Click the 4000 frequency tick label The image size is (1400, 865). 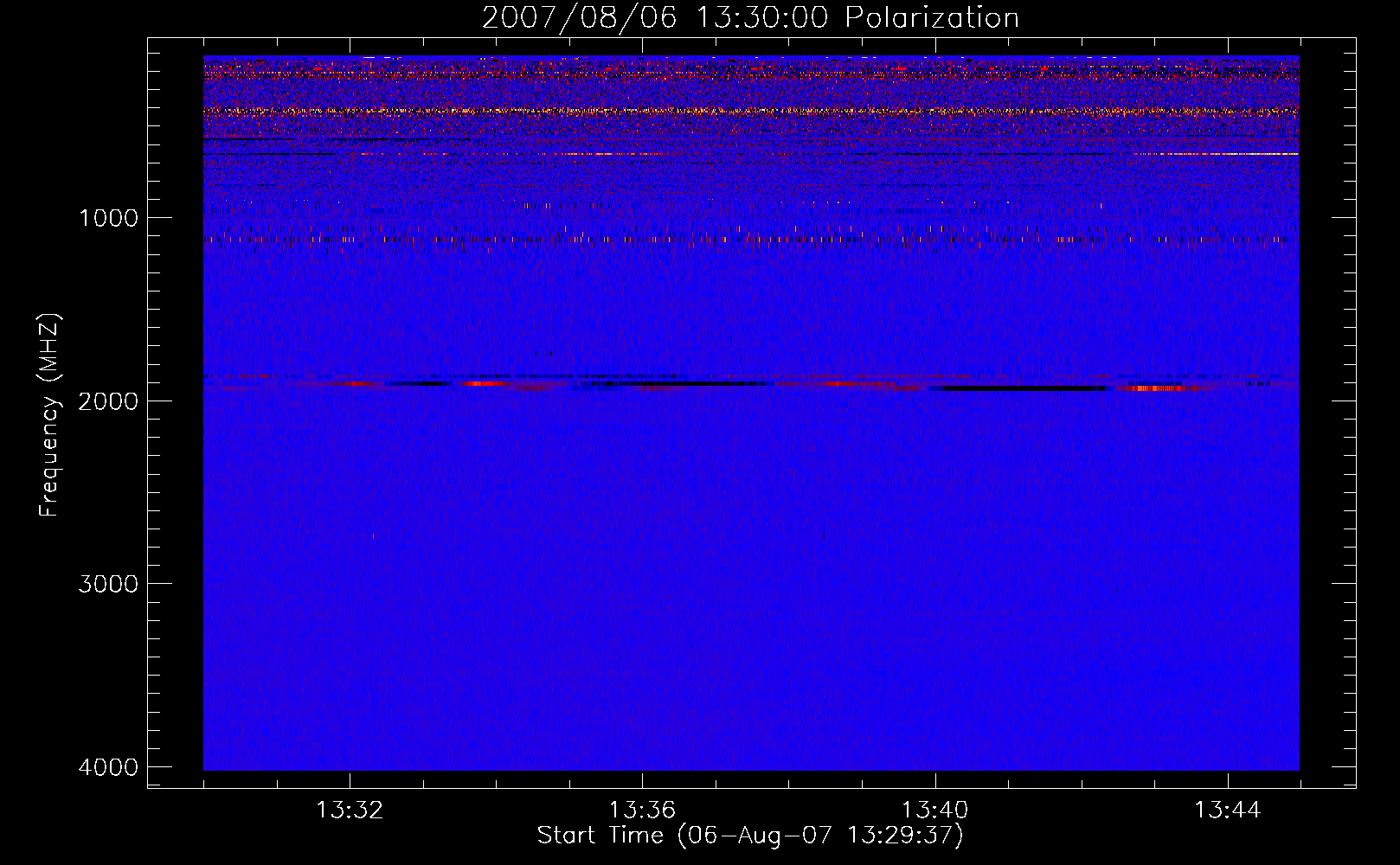108,767
